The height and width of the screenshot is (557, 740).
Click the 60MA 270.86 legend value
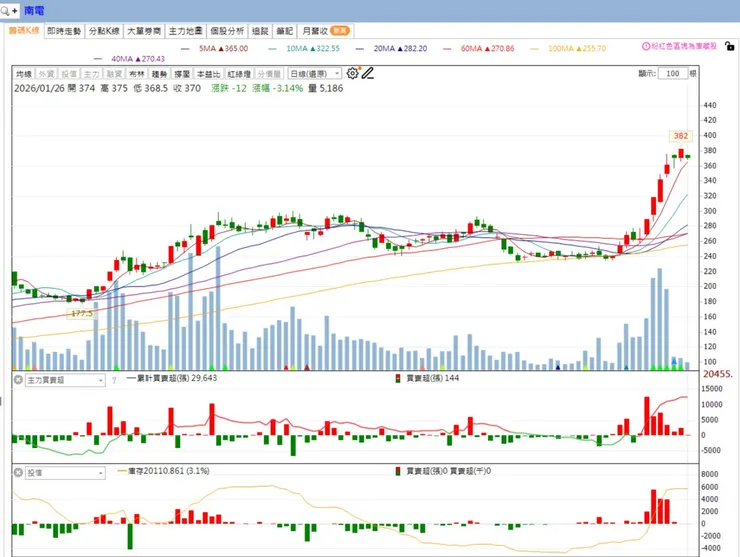point(488,49)
